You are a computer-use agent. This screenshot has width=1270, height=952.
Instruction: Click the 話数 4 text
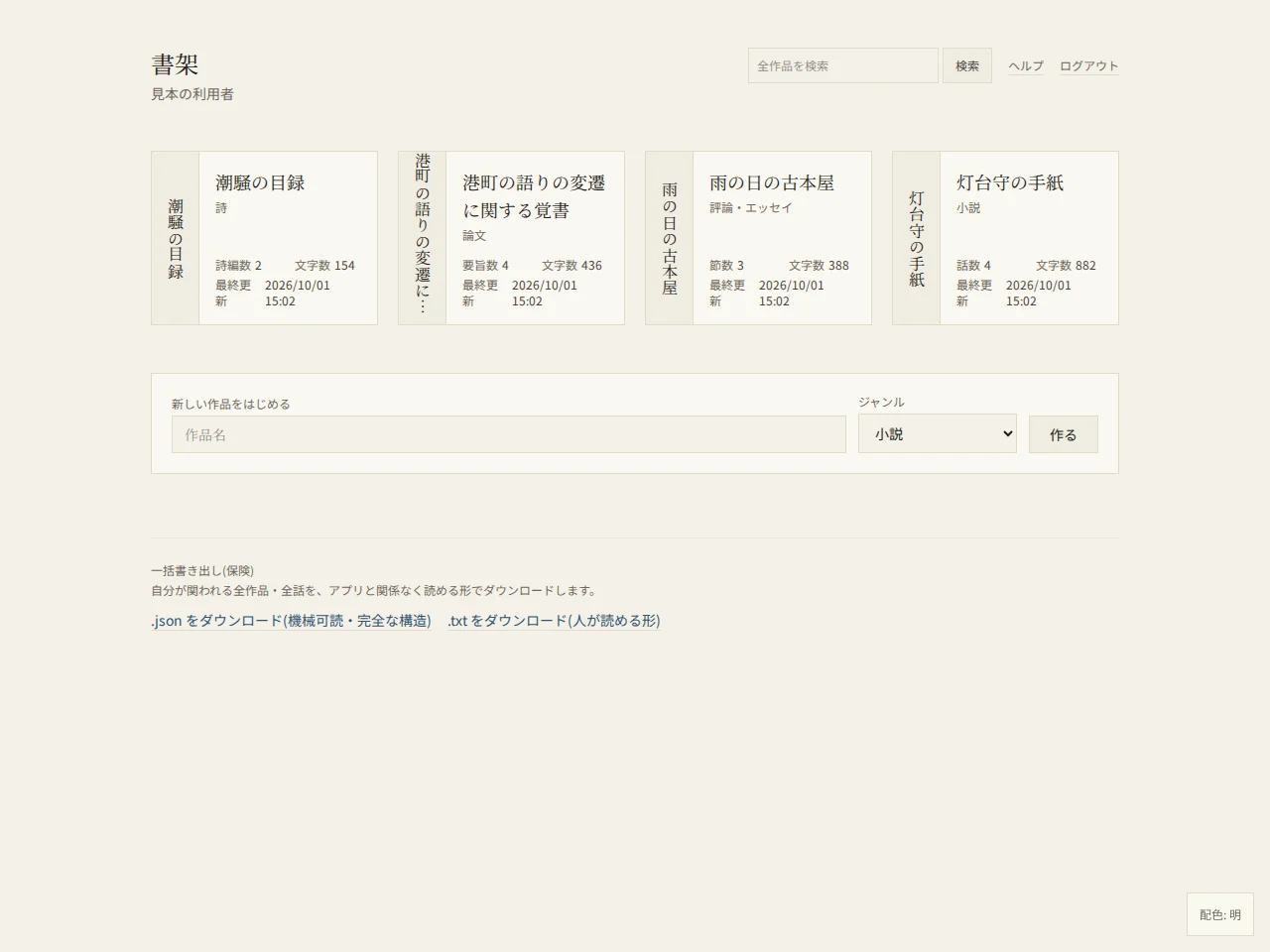tap(973, 266)
